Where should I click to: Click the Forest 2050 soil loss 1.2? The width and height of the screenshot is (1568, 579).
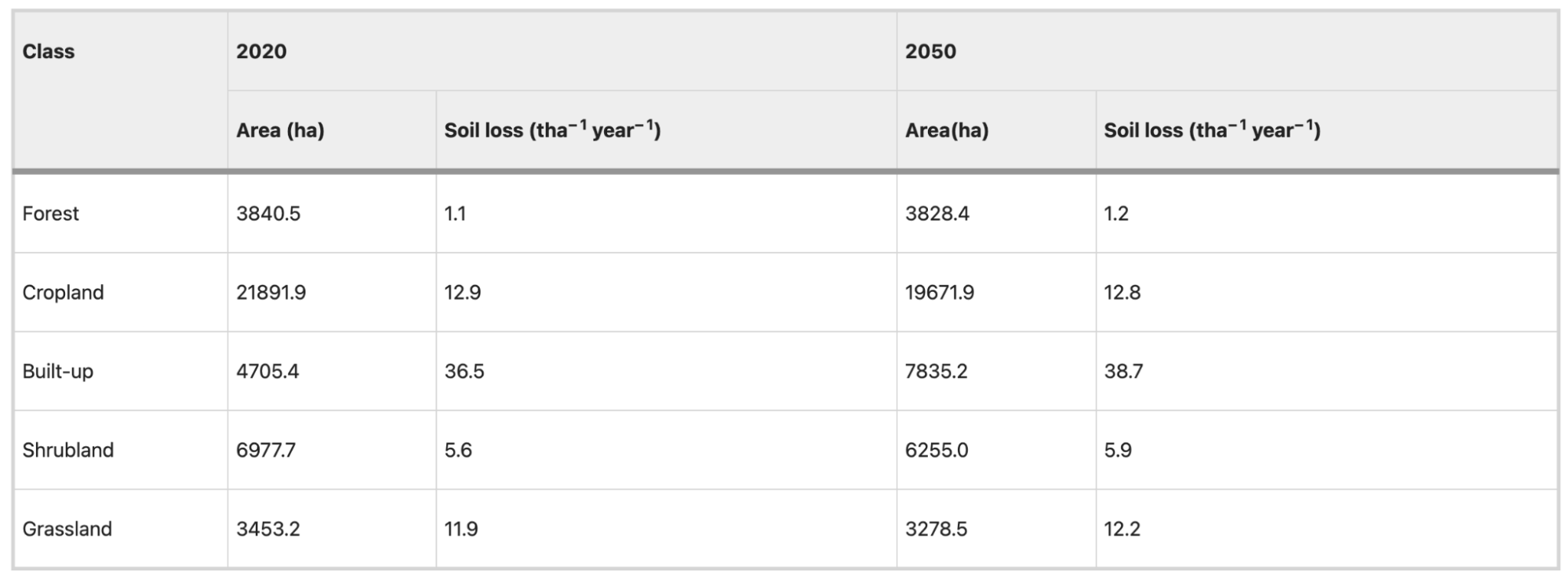coord(1116,213)
